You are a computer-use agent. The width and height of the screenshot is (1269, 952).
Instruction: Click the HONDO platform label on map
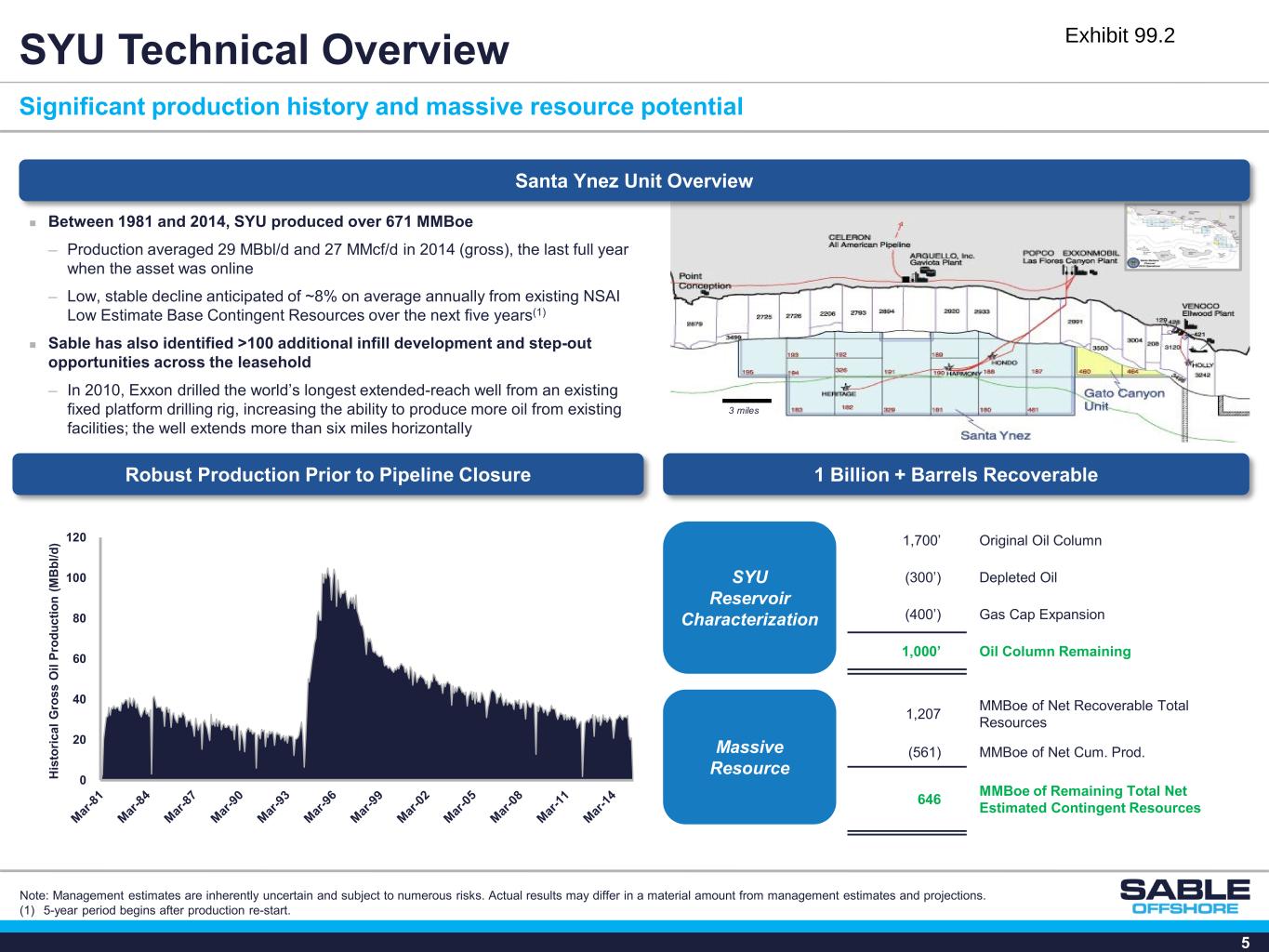tap(1006, 363)
